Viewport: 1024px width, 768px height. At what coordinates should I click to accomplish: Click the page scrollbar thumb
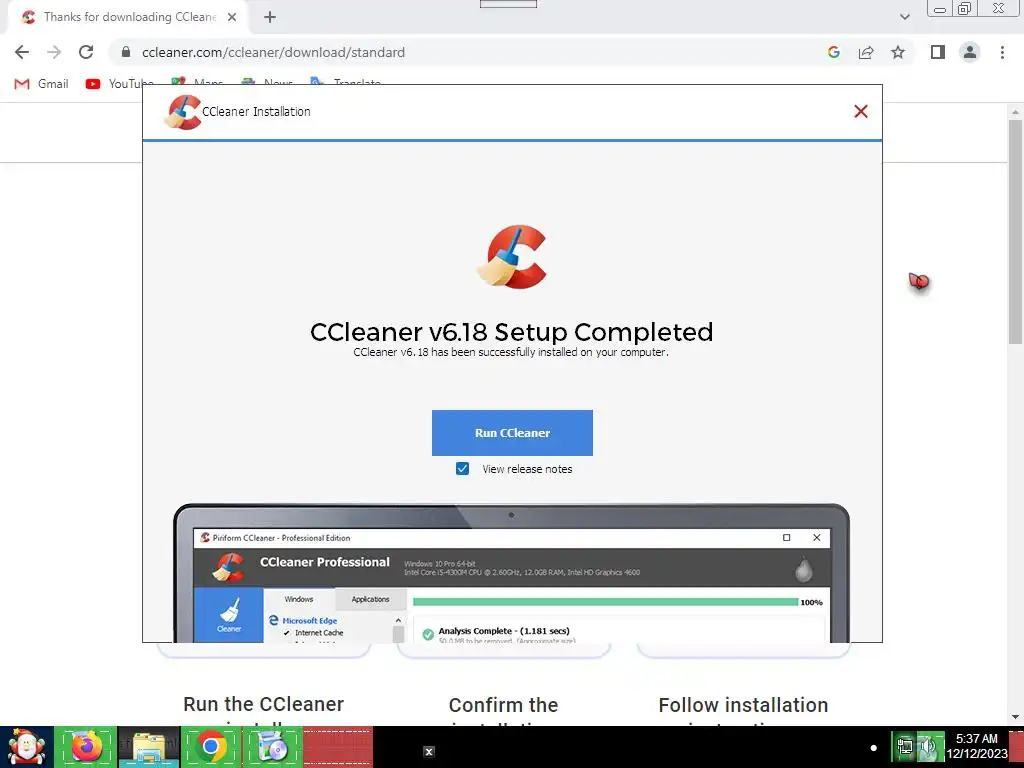pyautogui.click(x=1015, y=232)
